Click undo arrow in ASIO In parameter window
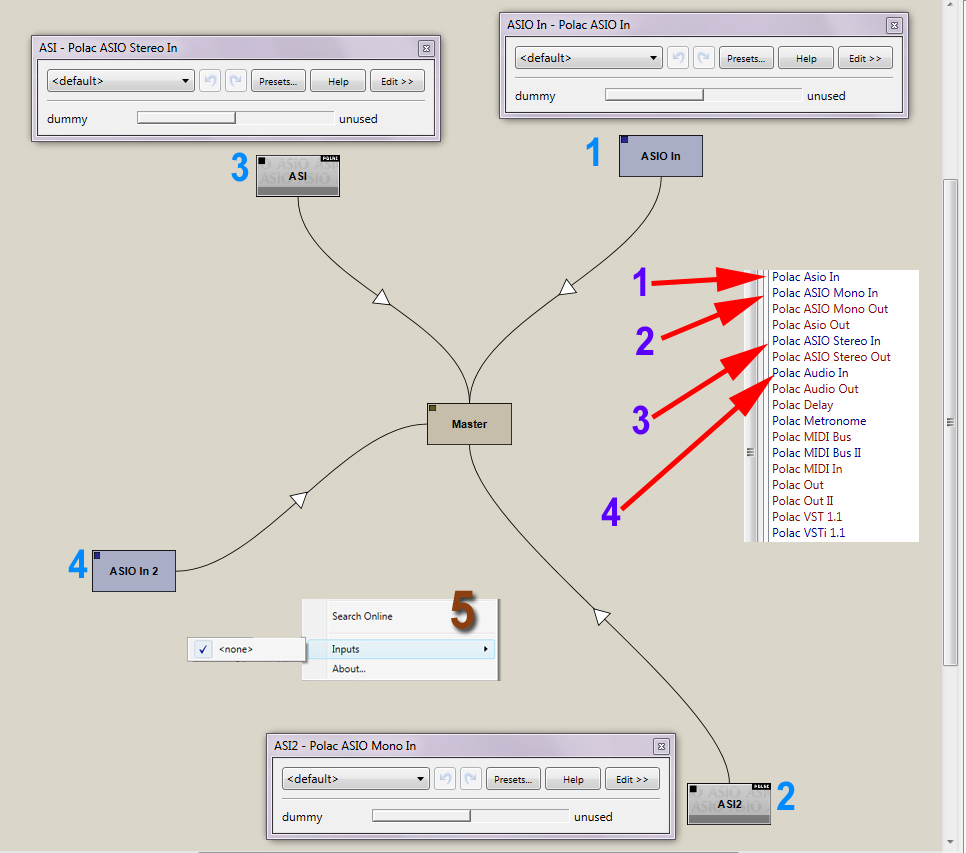The width and height of the screenshot is (966, 853). [x=678, y=59]
